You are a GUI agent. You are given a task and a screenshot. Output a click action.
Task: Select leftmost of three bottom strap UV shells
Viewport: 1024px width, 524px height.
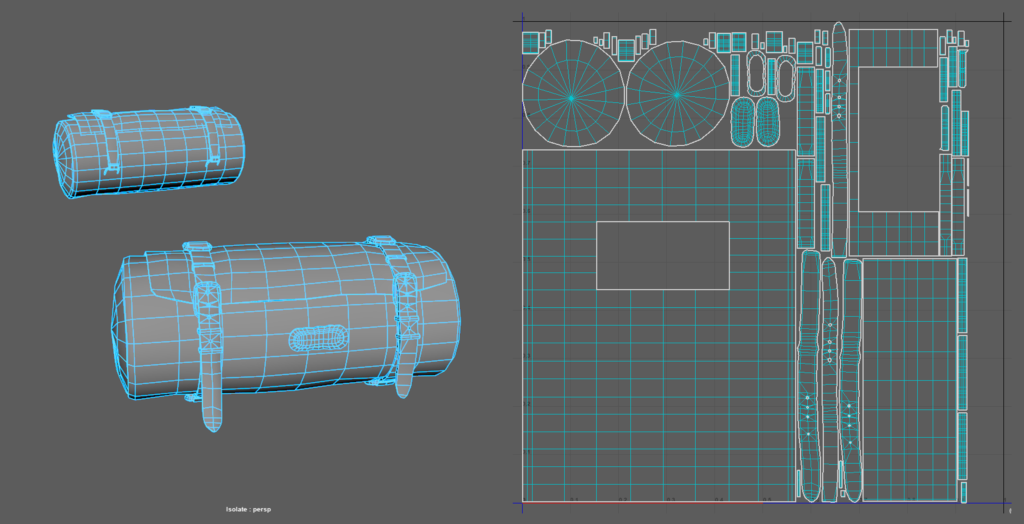pyautogui.click(x=808, y=380)
